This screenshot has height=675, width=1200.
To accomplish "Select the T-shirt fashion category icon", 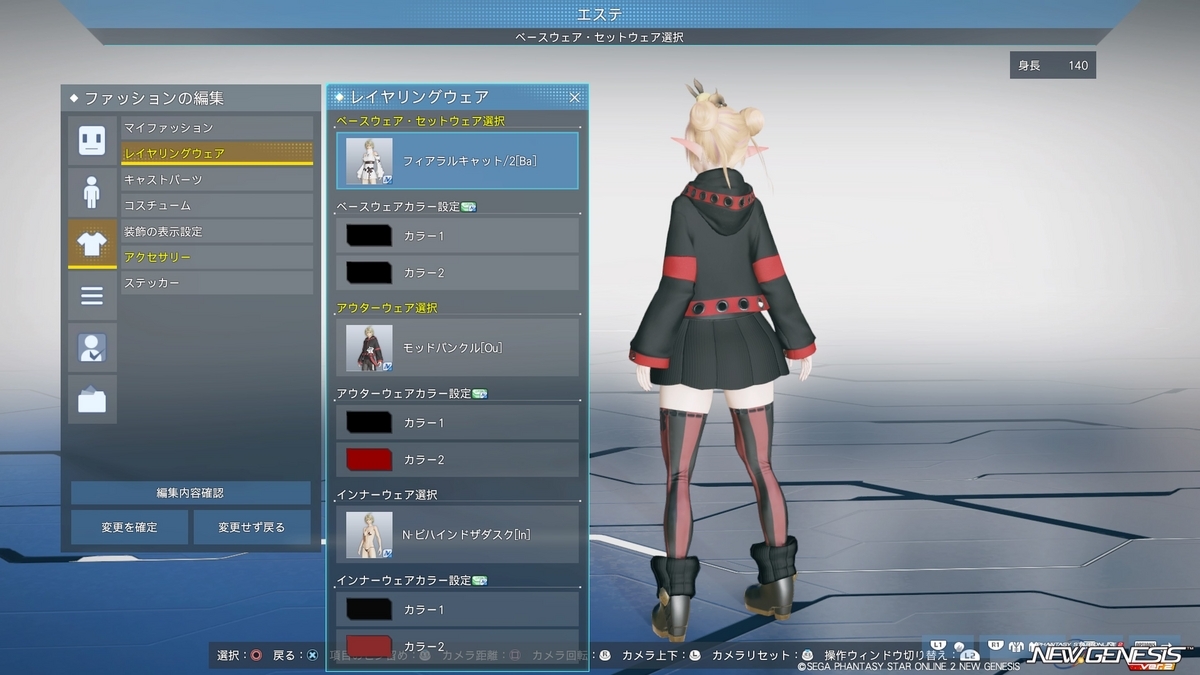I will pyautogui.click(x=92, y=243).
